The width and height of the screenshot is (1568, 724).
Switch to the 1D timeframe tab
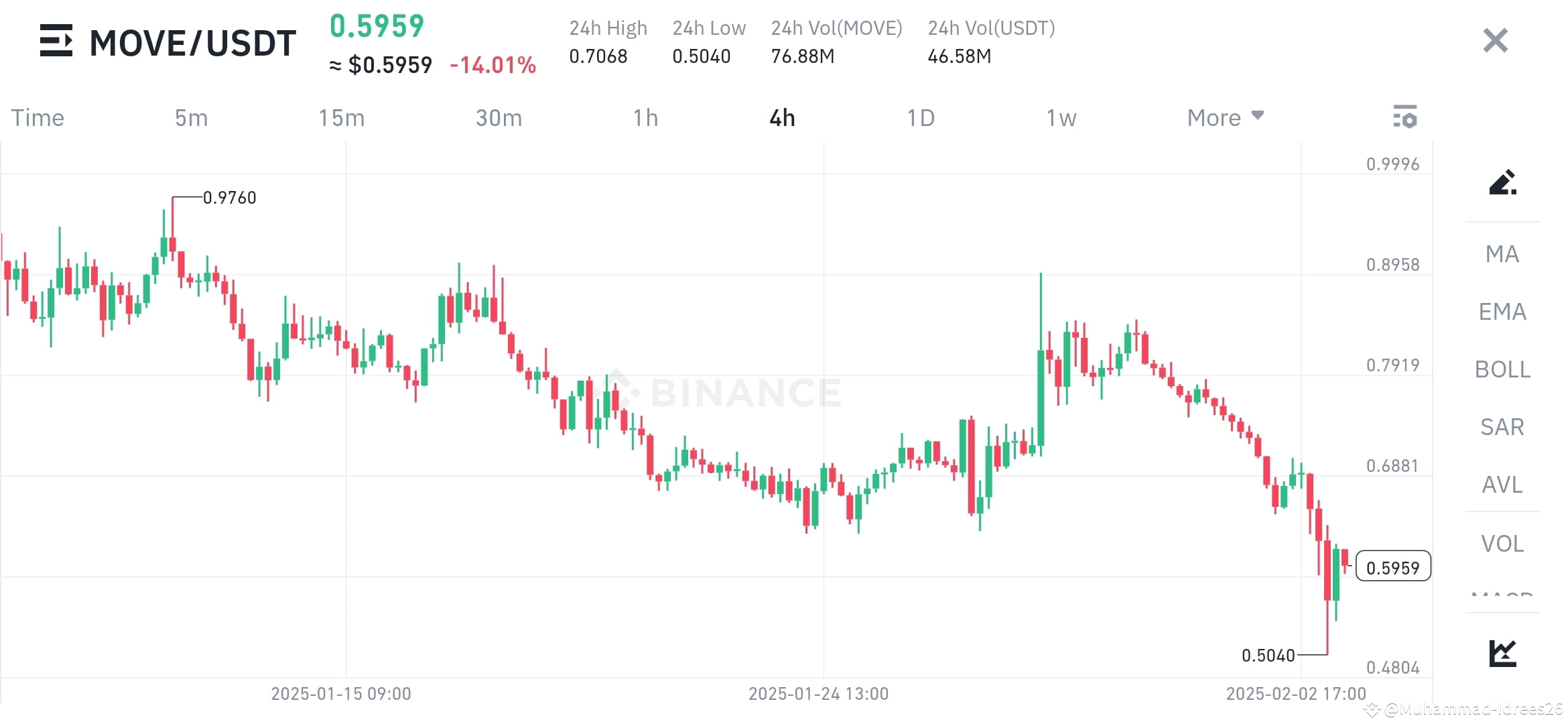click(x=922, y=117)
